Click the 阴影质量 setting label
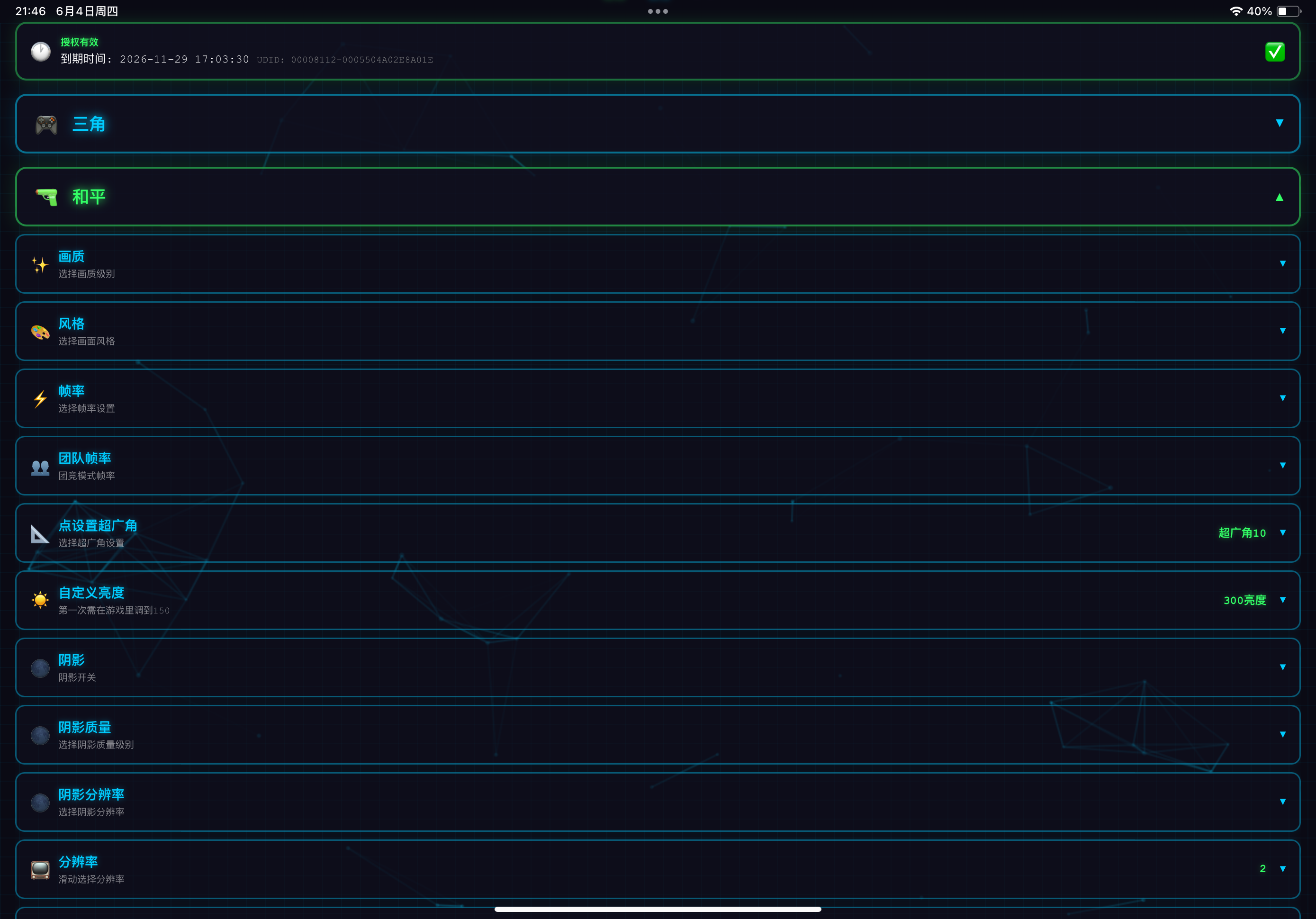Screen dimensions: 1316x919 (85, 728)
